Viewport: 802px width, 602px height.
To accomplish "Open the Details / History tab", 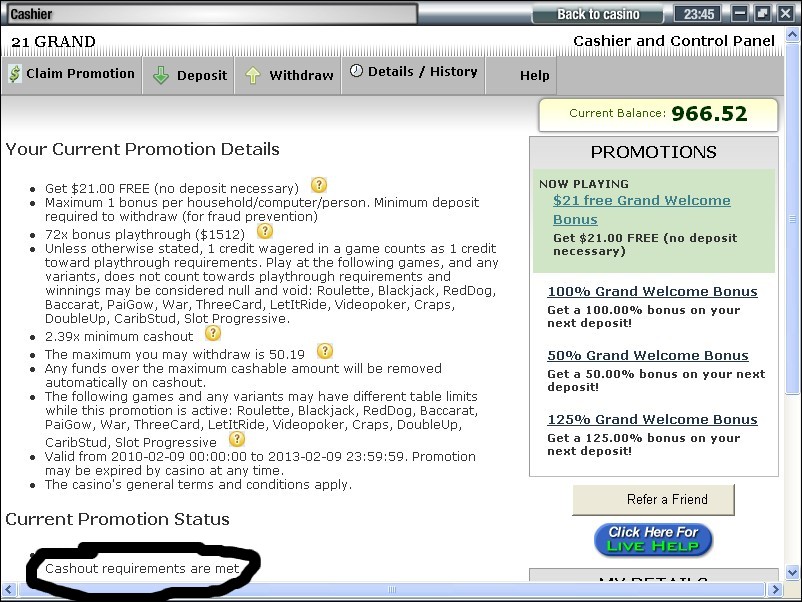I will click(x=413, y=75).
